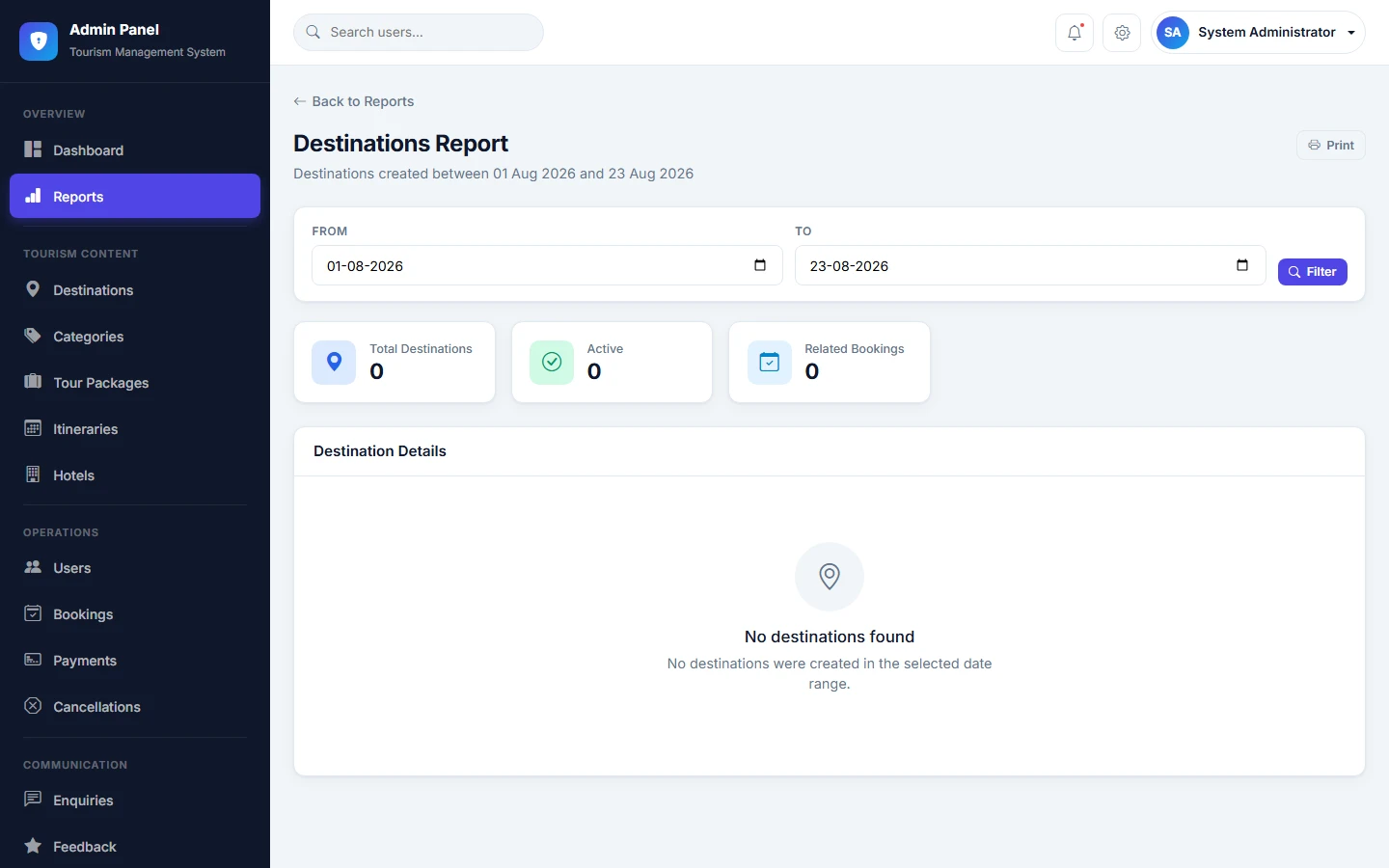
Task: Click the Payments card icon
Action: 33,660
